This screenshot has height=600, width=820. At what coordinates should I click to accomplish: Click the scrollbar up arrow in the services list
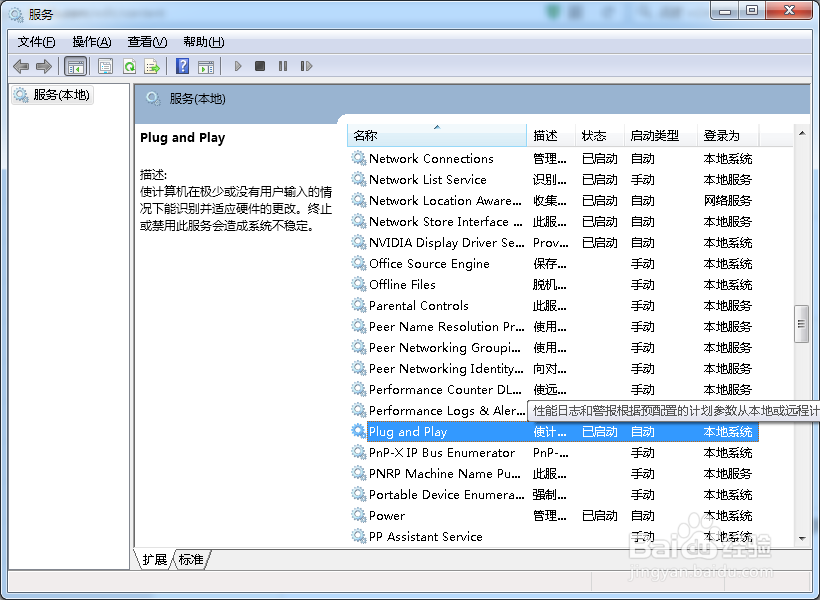pos(802,133)
